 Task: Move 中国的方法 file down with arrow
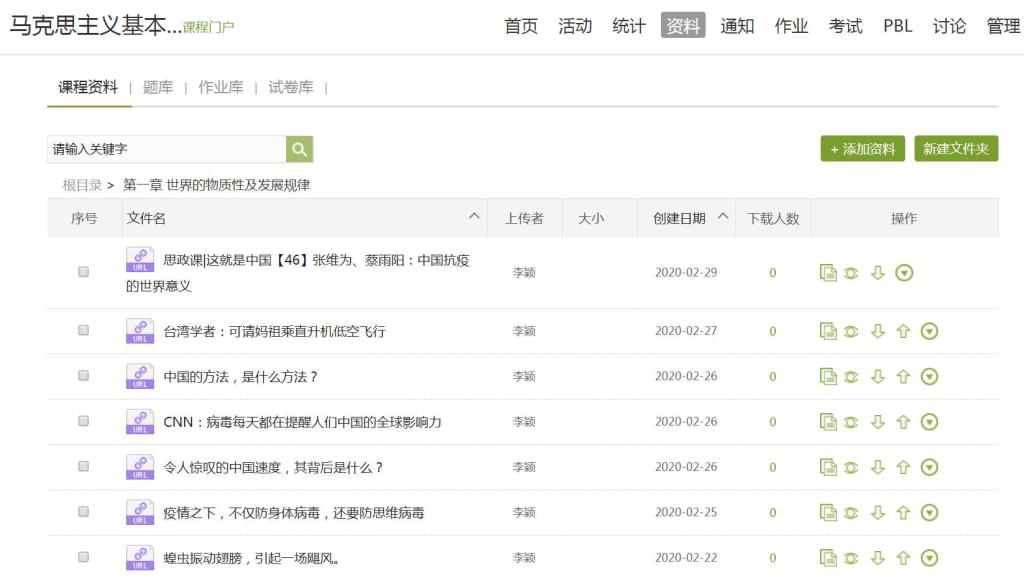878,376
